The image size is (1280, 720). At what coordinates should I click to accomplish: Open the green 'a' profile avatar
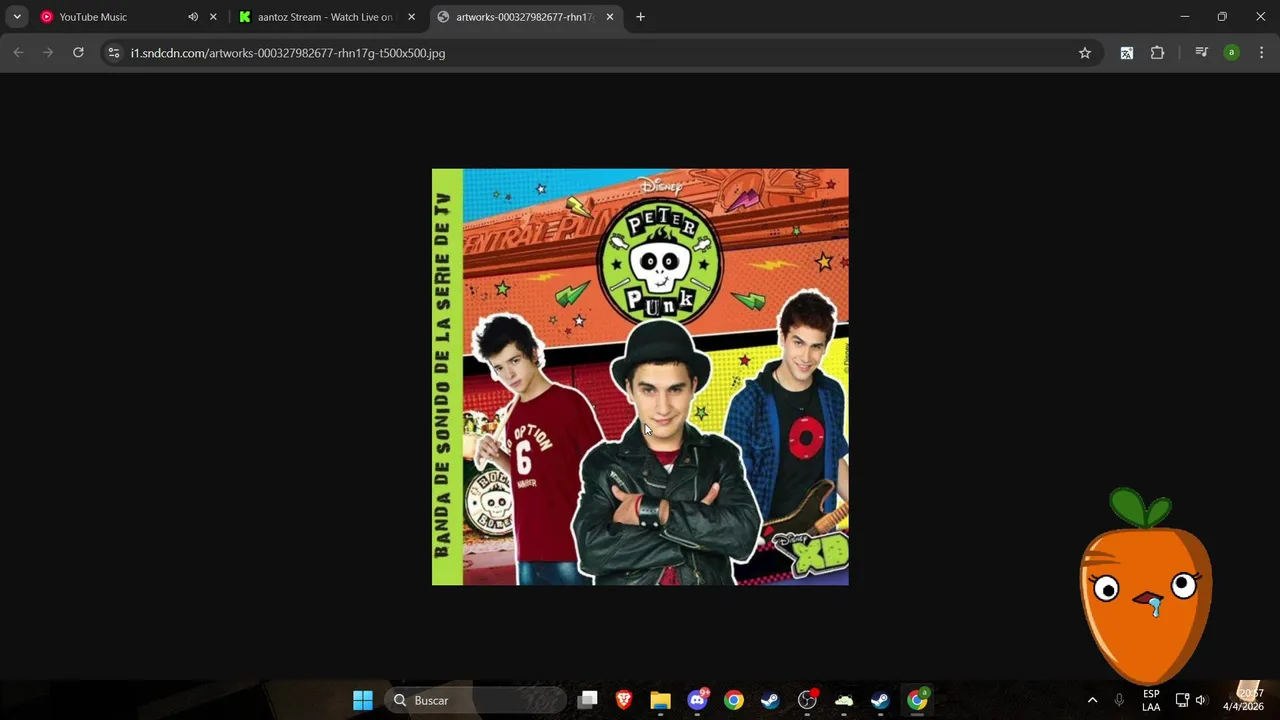coord(1232,53)
